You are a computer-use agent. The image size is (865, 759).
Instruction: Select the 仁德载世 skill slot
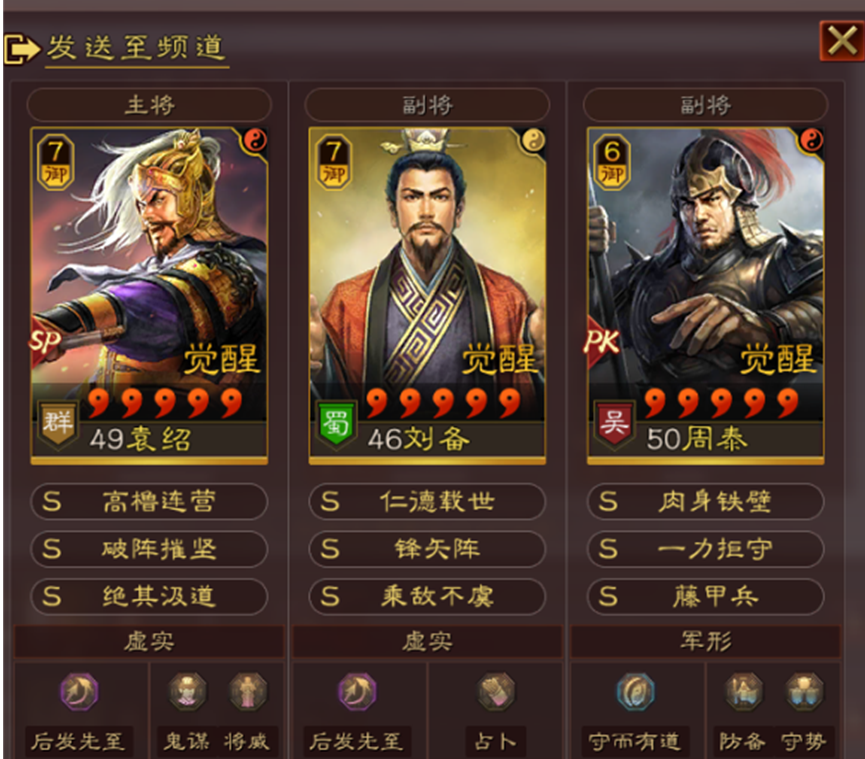(427, 501)
